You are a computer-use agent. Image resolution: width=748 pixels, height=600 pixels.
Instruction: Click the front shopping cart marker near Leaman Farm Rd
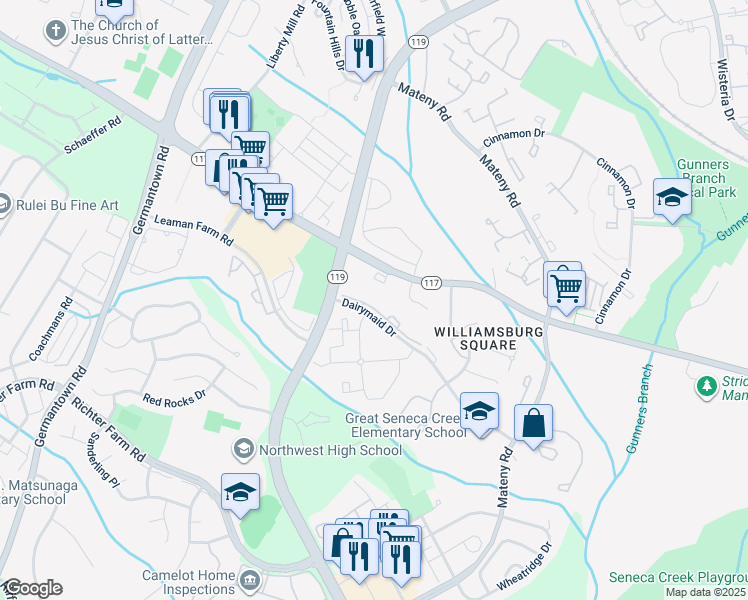click(273, 205)
